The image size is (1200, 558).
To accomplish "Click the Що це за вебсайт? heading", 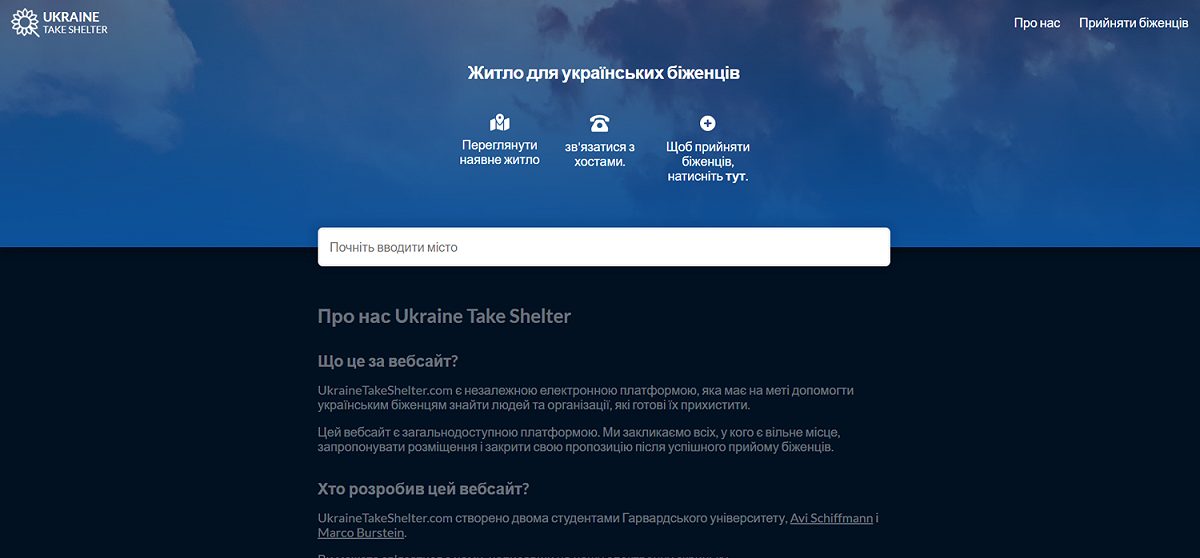I will click(x=388, y=361).
